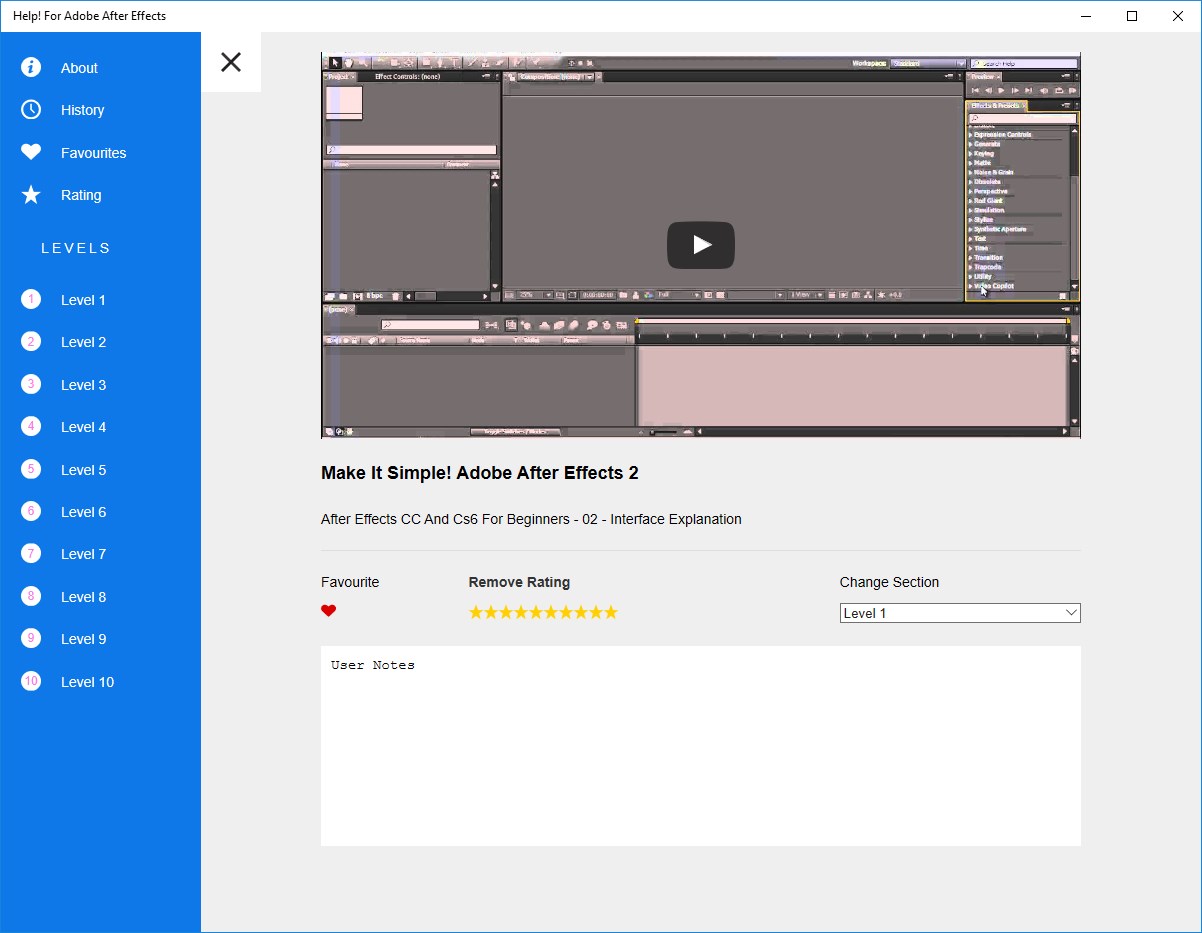Select Level 6 label in sidebar
The height and width of the screenshot is (933, 1202).
(83, 512)
